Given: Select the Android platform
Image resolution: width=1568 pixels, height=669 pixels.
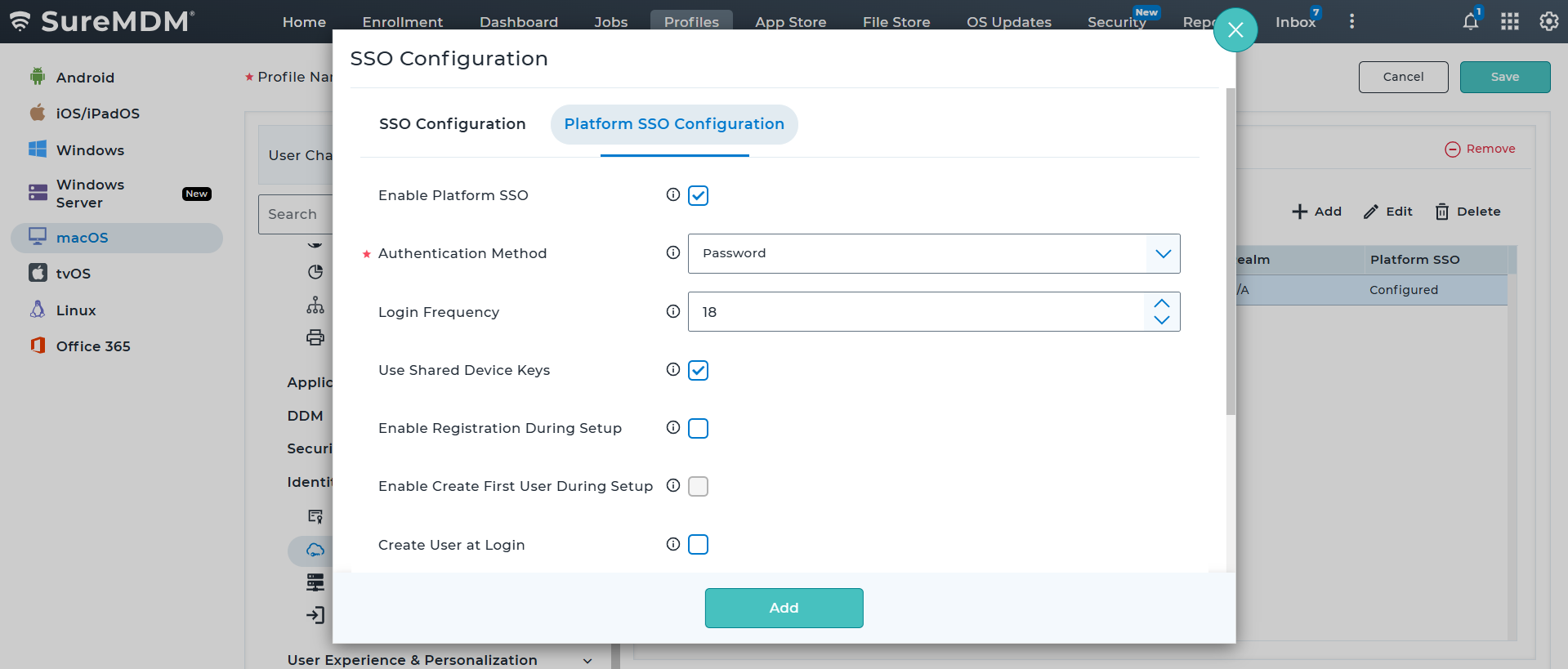Looking at the screenshot, I should 85,78.
